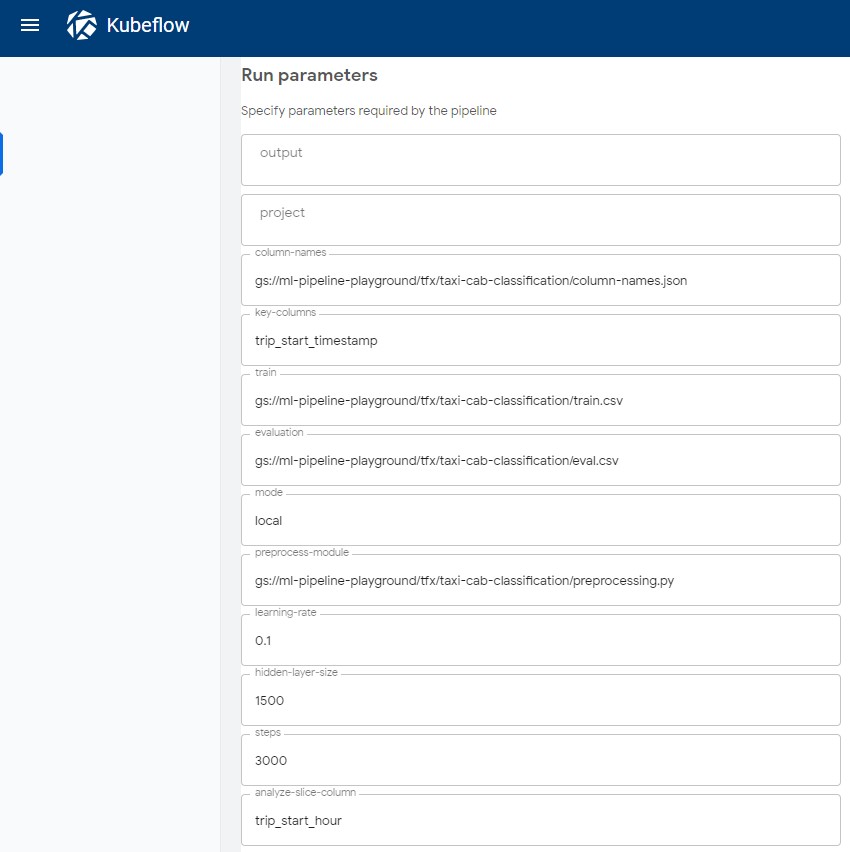Open the hamburger navigation menu
Screen dimensions: 850x852
[x=30, y=25]
